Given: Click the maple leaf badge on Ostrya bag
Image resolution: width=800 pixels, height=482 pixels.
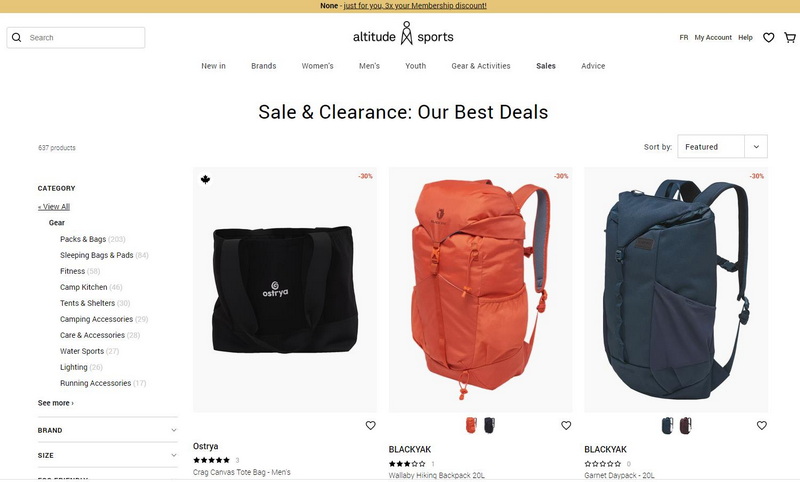Looking at the screenshot, I should (x=205, y=180).
